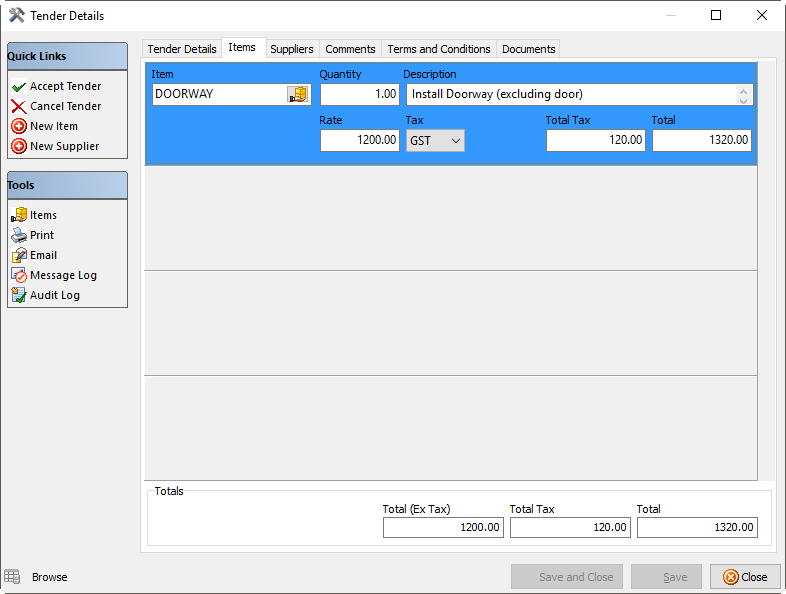The image size is (786, 594).
Task: Go to the Documents tab
Action: (x=528, y=49)
